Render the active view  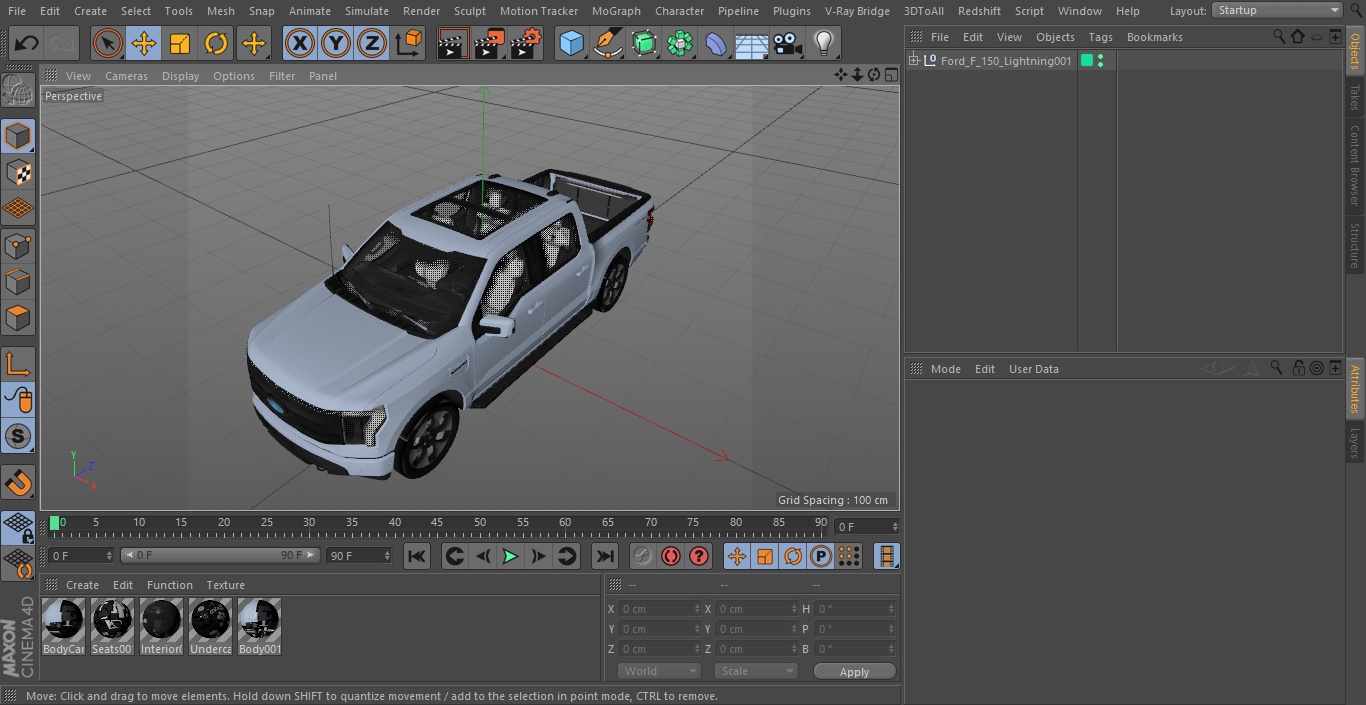coord(453,43)
